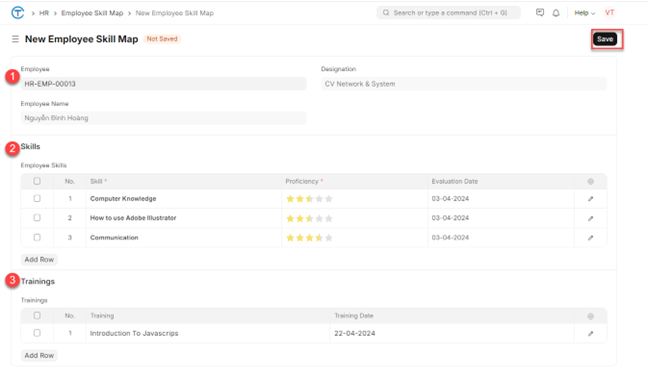648x379 pixels.
Task: Set Communication proficiency to the first star
Action: (290, 238)
